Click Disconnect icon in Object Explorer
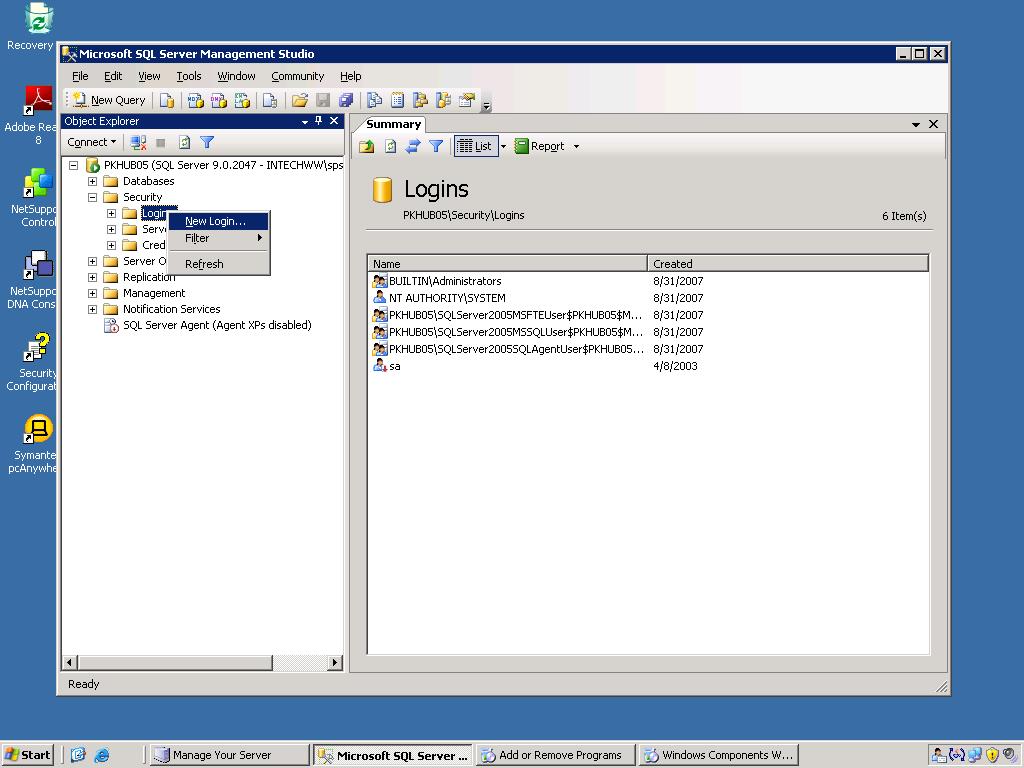The width and height of the screenshot is (1024, 768). (138, 142)
